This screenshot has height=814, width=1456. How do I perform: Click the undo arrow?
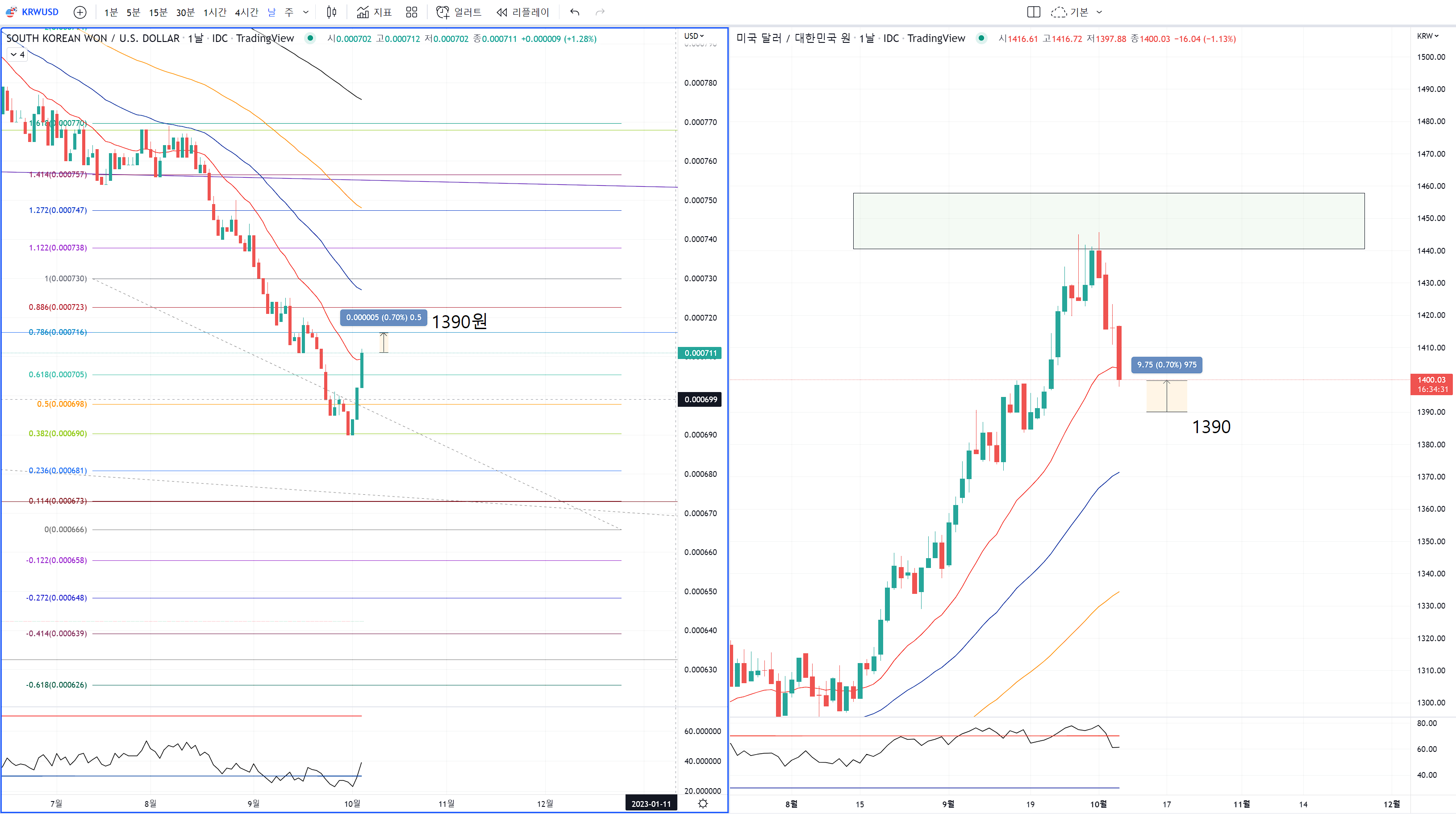click(575, 12)
